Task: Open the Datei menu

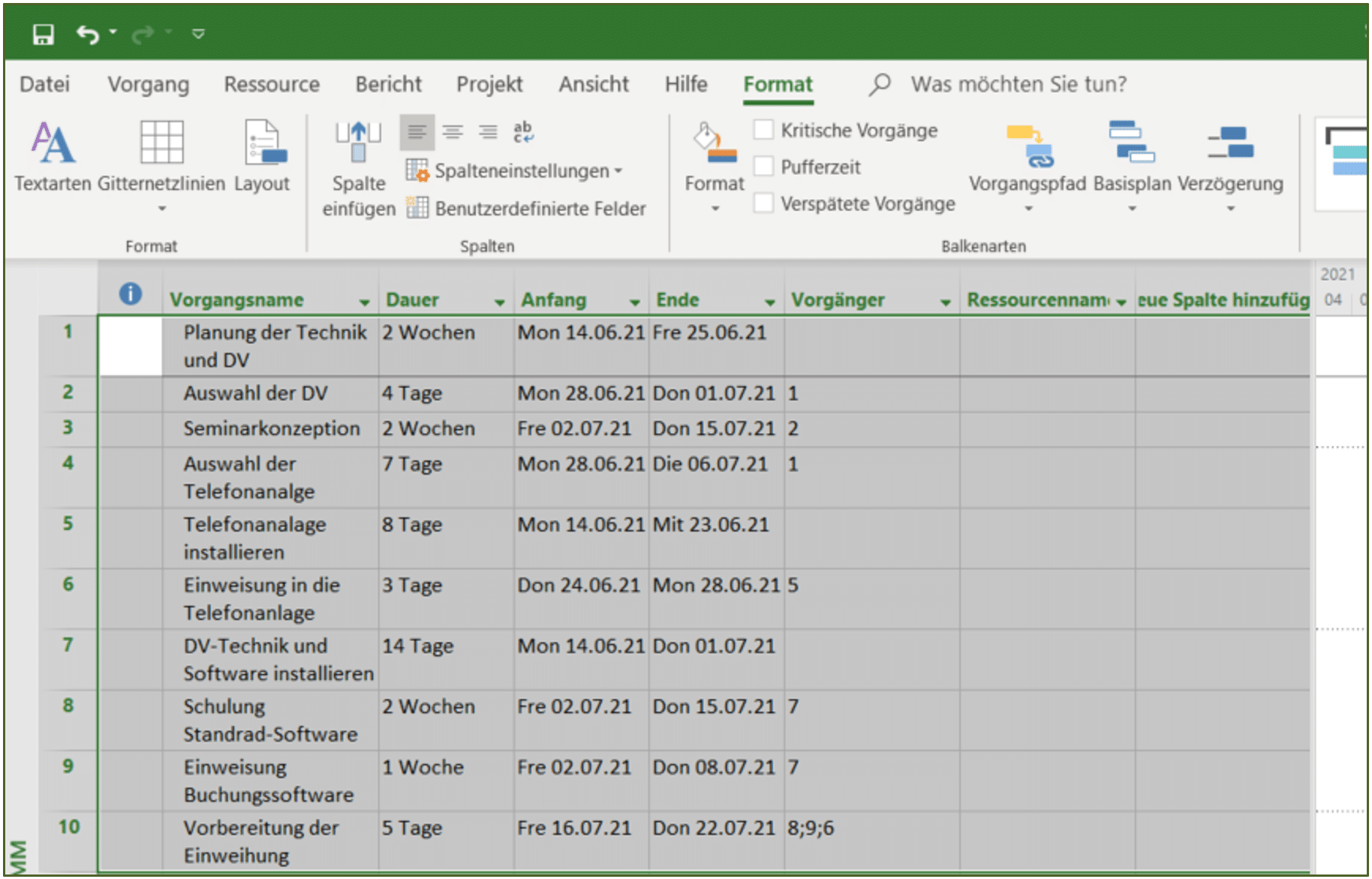Action: pos(44,84)
